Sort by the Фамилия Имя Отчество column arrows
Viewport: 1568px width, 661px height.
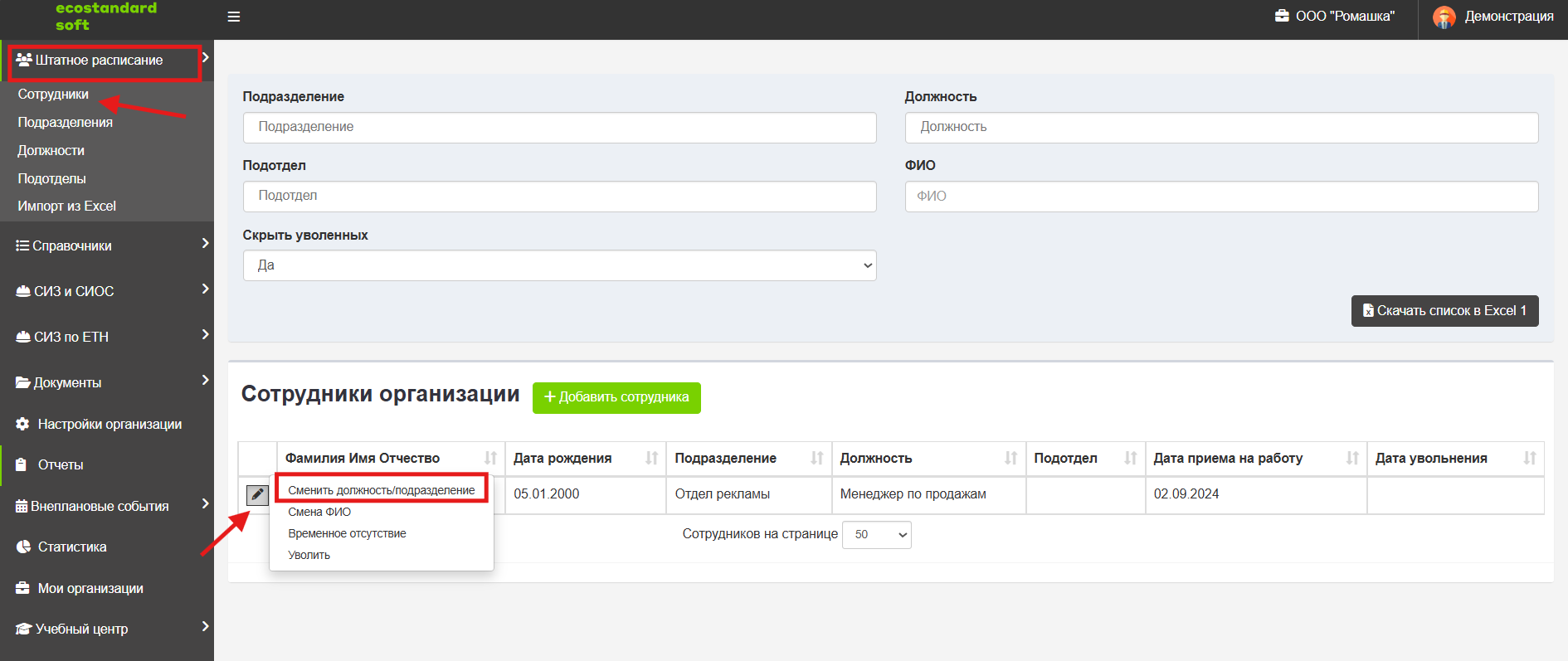point(491,458)
